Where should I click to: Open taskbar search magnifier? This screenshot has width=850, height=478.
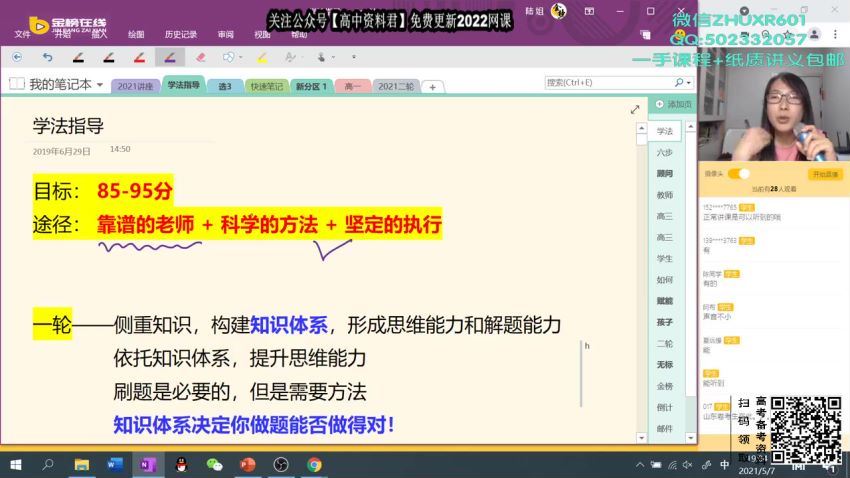coord(48,464)
